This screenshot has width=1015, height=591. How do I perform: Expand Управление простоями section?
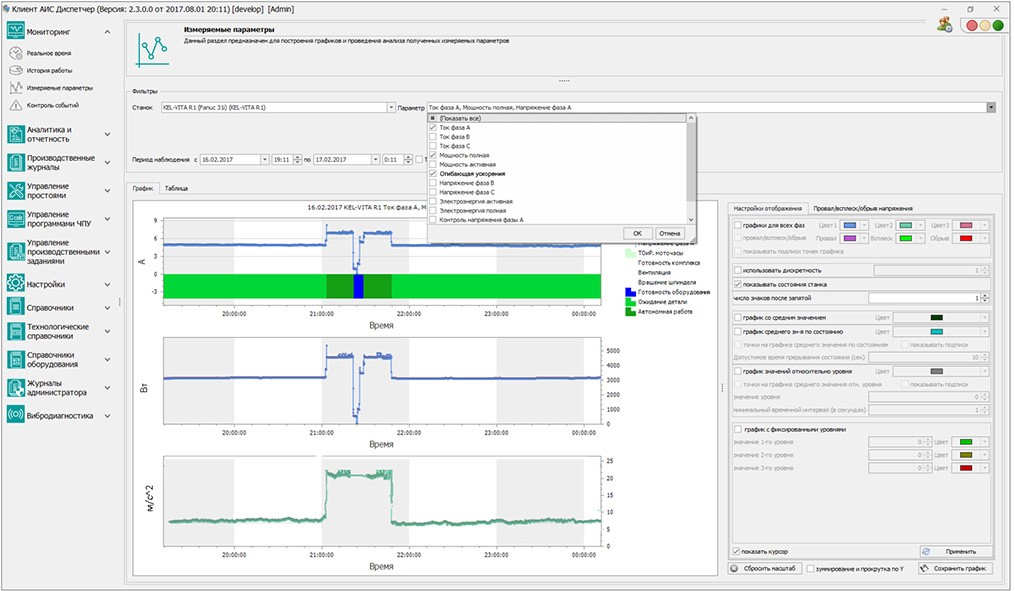tap(107, 190)
